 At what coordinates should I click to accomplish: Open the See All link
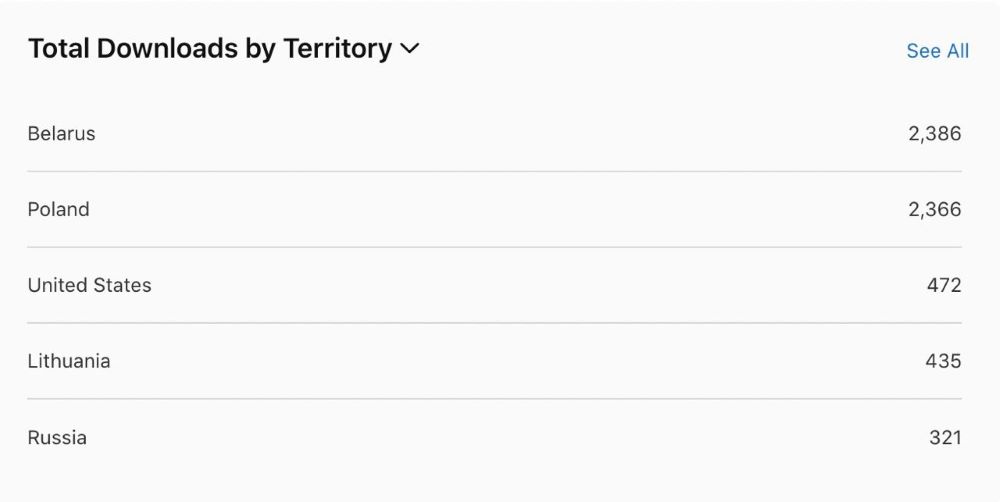(937, 51)
